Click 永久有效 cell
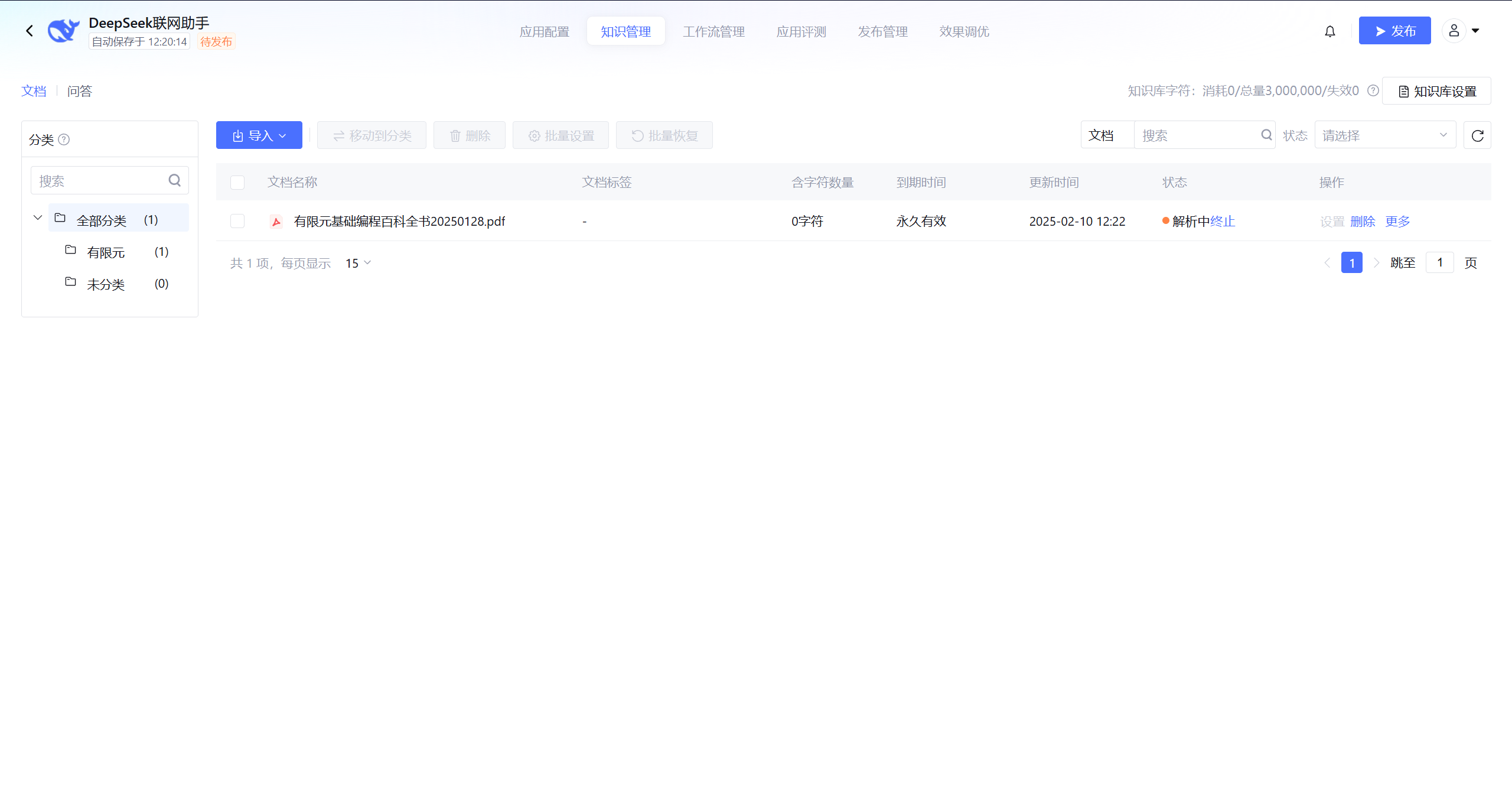Screen dimensions: 1512x796 (921, 221)
